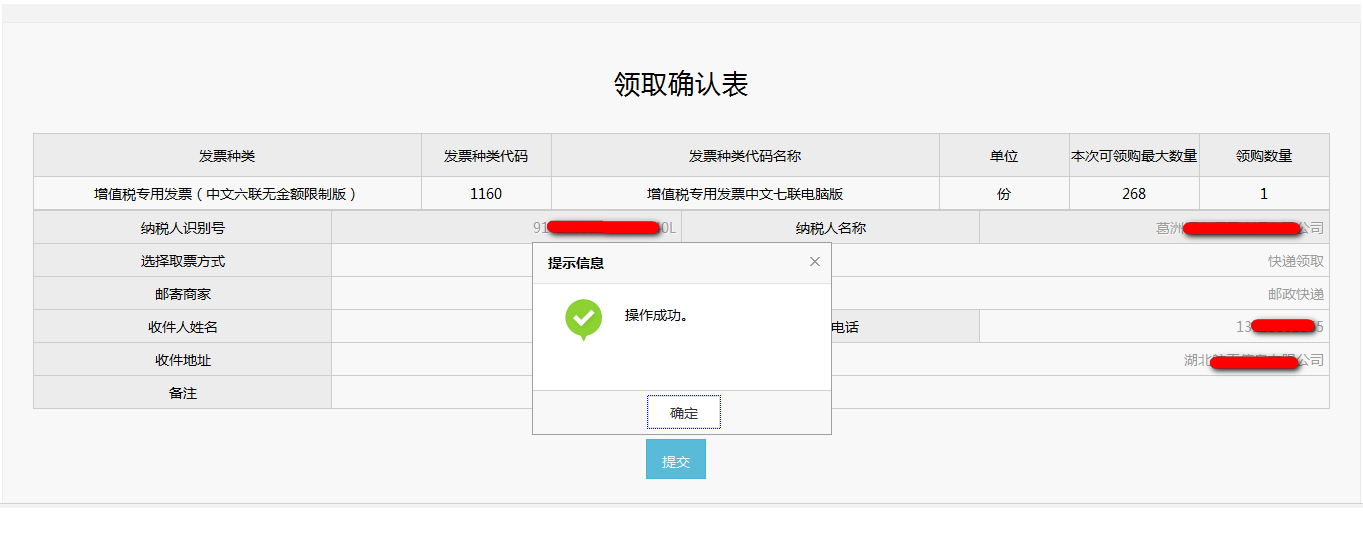Click the 领购数量 column header
Image resolution: width=1363 pixels, height=540 pixels.
point(1264,156)
